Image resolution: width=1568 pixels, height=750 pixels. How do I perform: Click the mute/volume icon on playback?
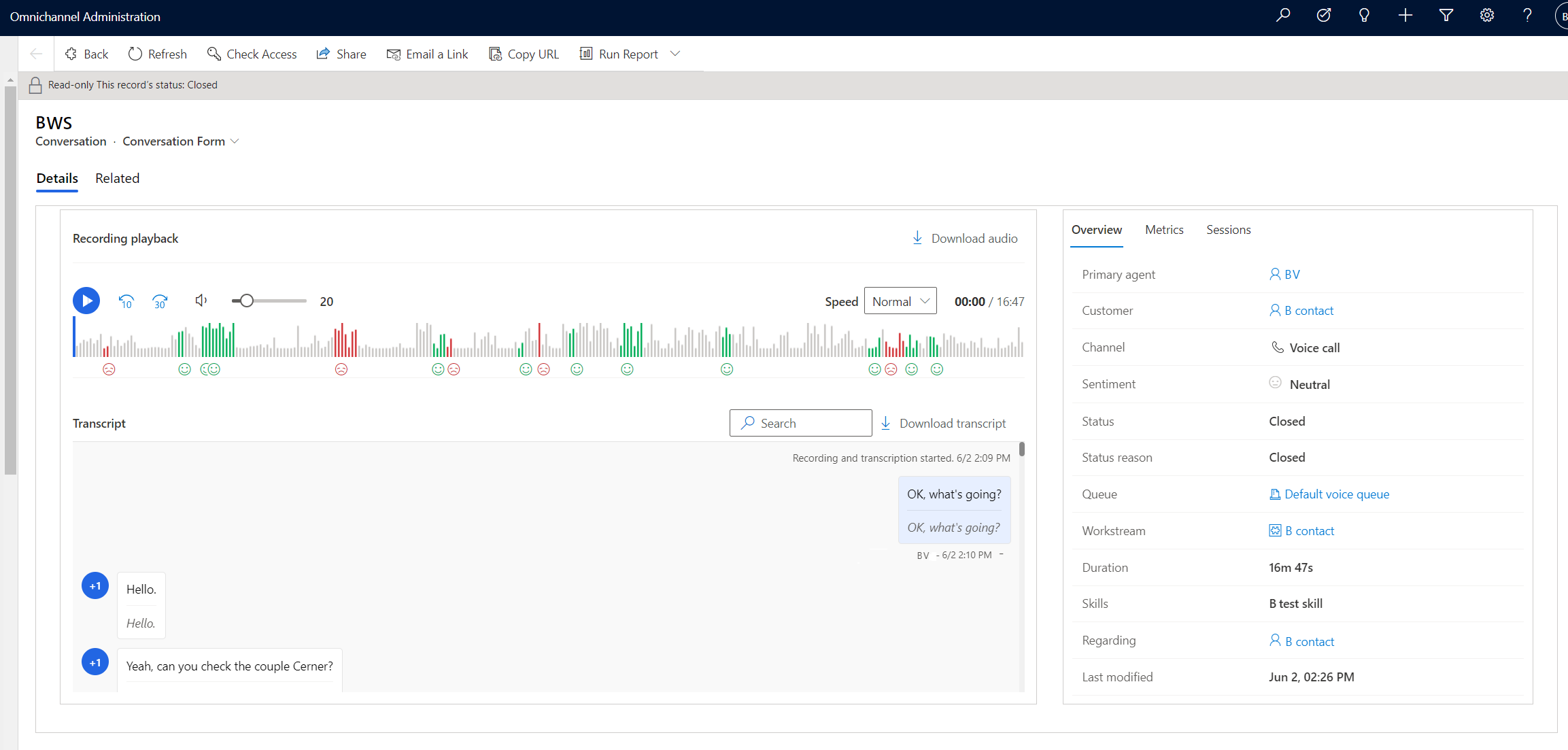coord(200,300)
